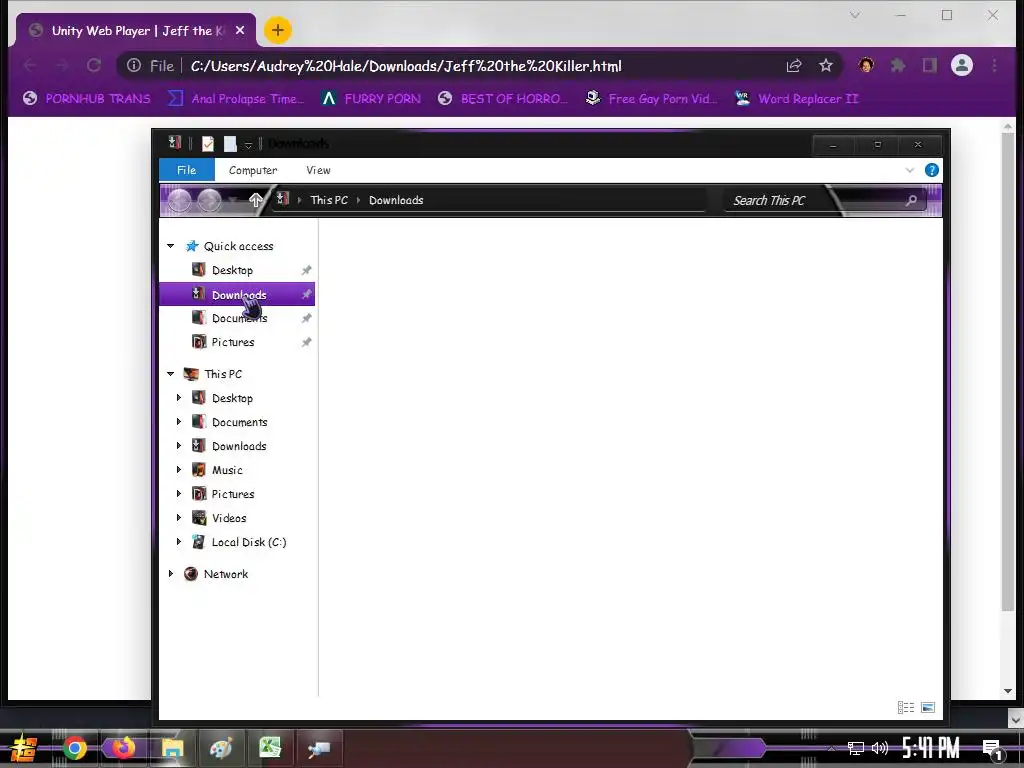This screenshot has height=768, width=1024.
Task: Open Excel from the taskbar
Action: pyautogui.click(x=270, y=748)
